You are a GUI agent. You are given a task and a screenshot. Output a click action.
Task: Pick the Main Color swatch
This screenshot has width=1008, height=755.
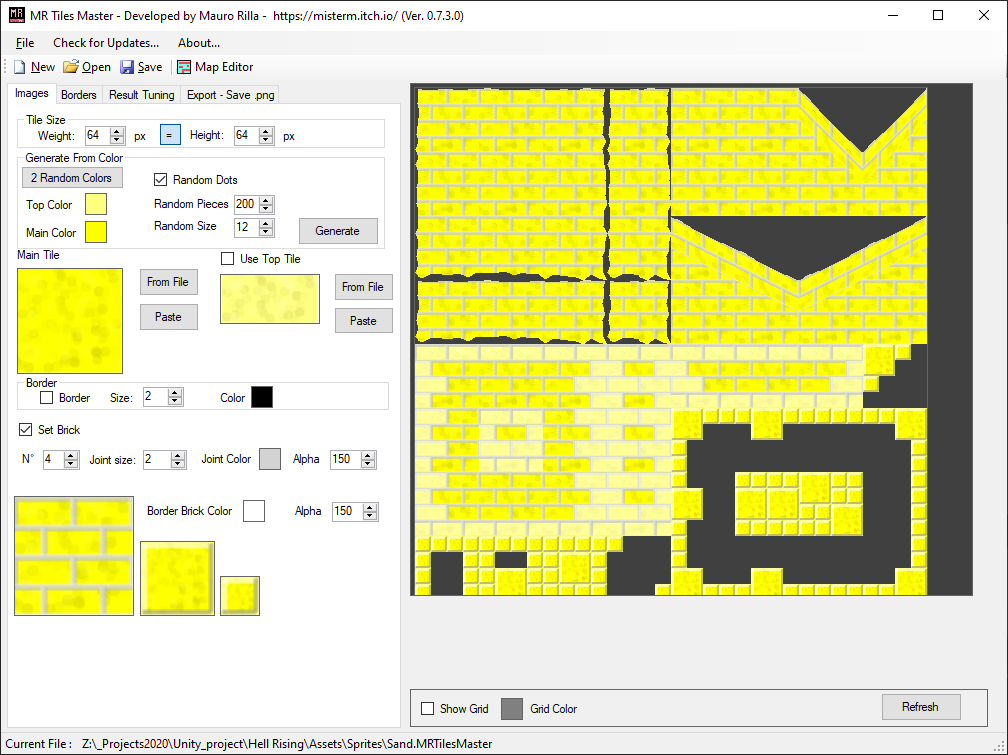96,232
